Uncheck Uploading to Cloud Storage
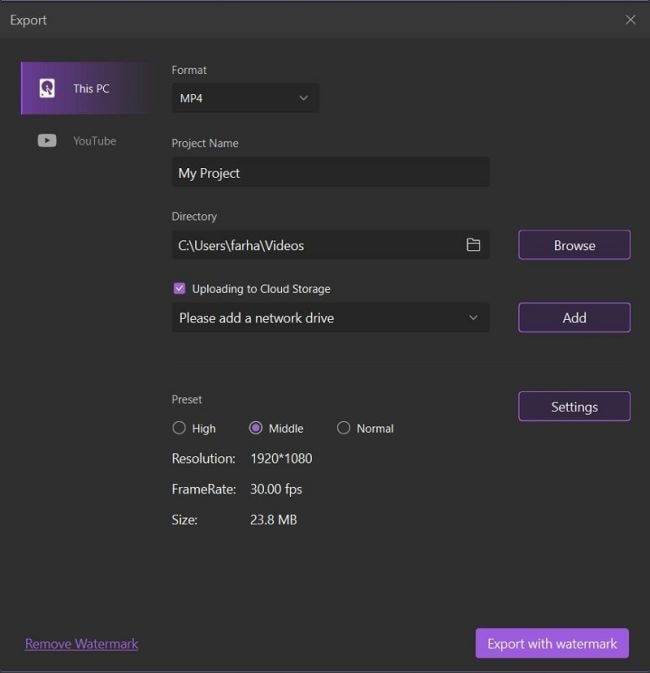The image size is (650, 673). pos(180,289)
